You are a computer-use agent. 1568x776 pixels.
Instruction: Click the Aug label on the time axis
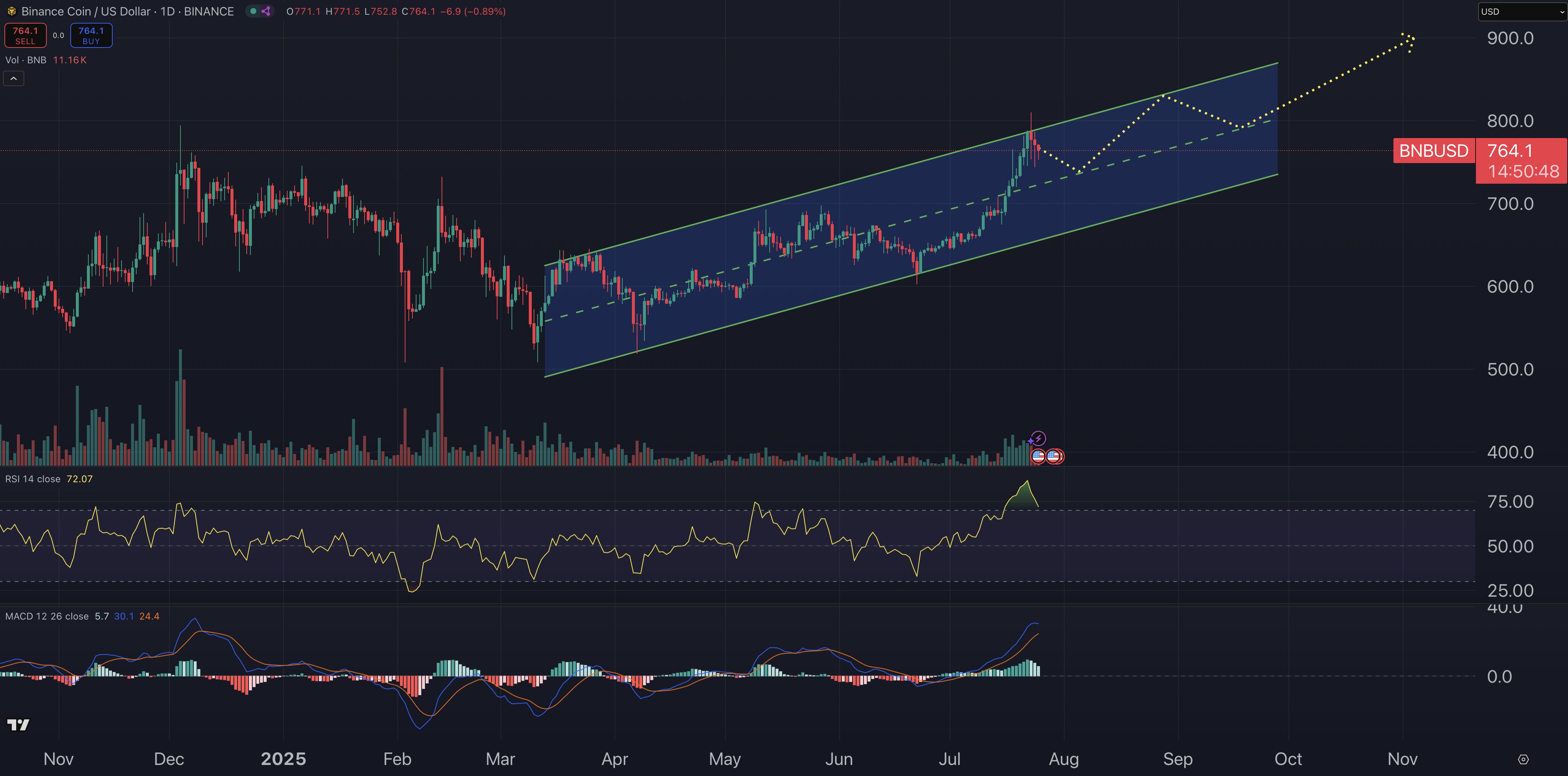click(1064, 759)
